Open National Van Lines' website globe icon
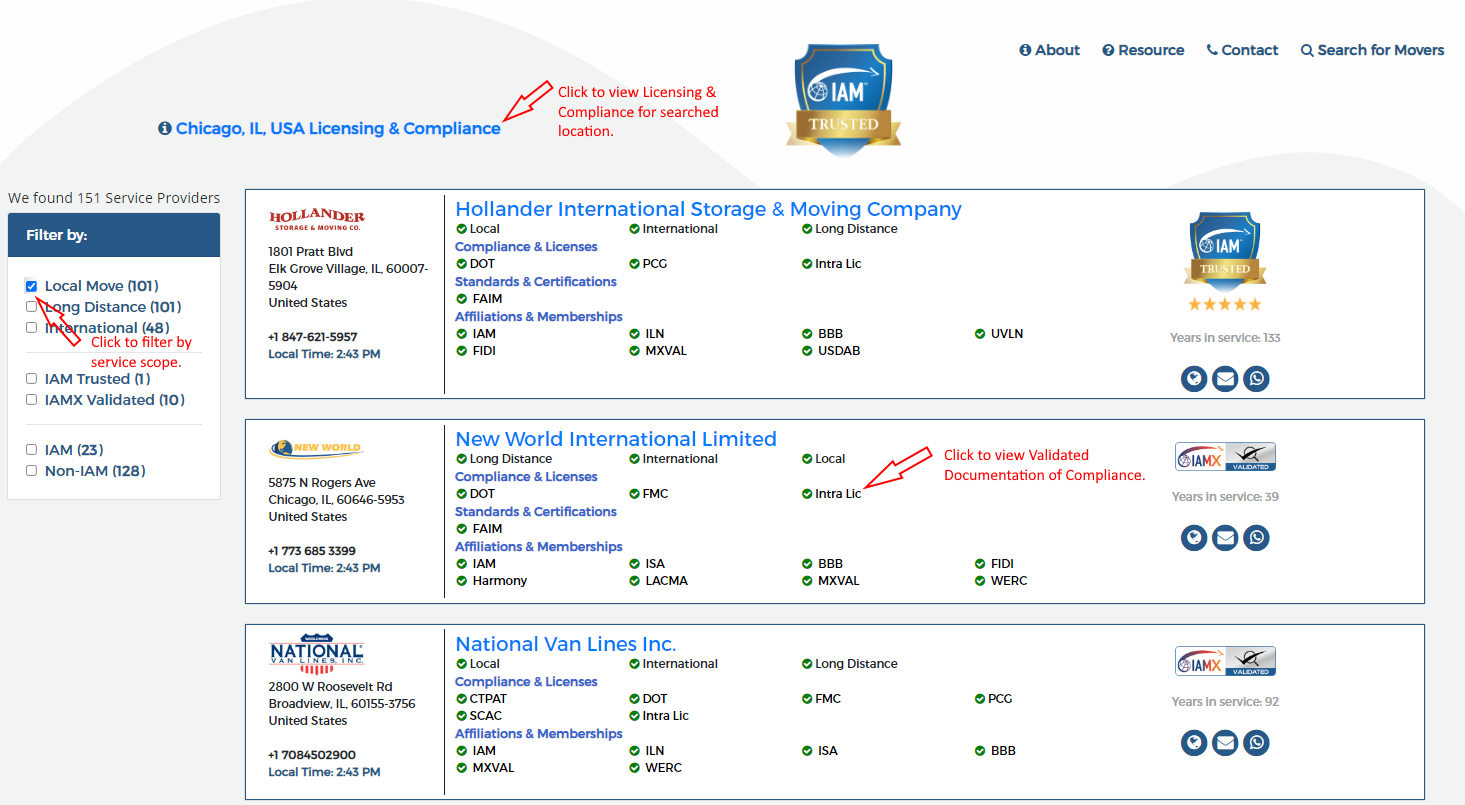Image resolution: width=1465 pixels, height=805 pixels. point(1194,743)
